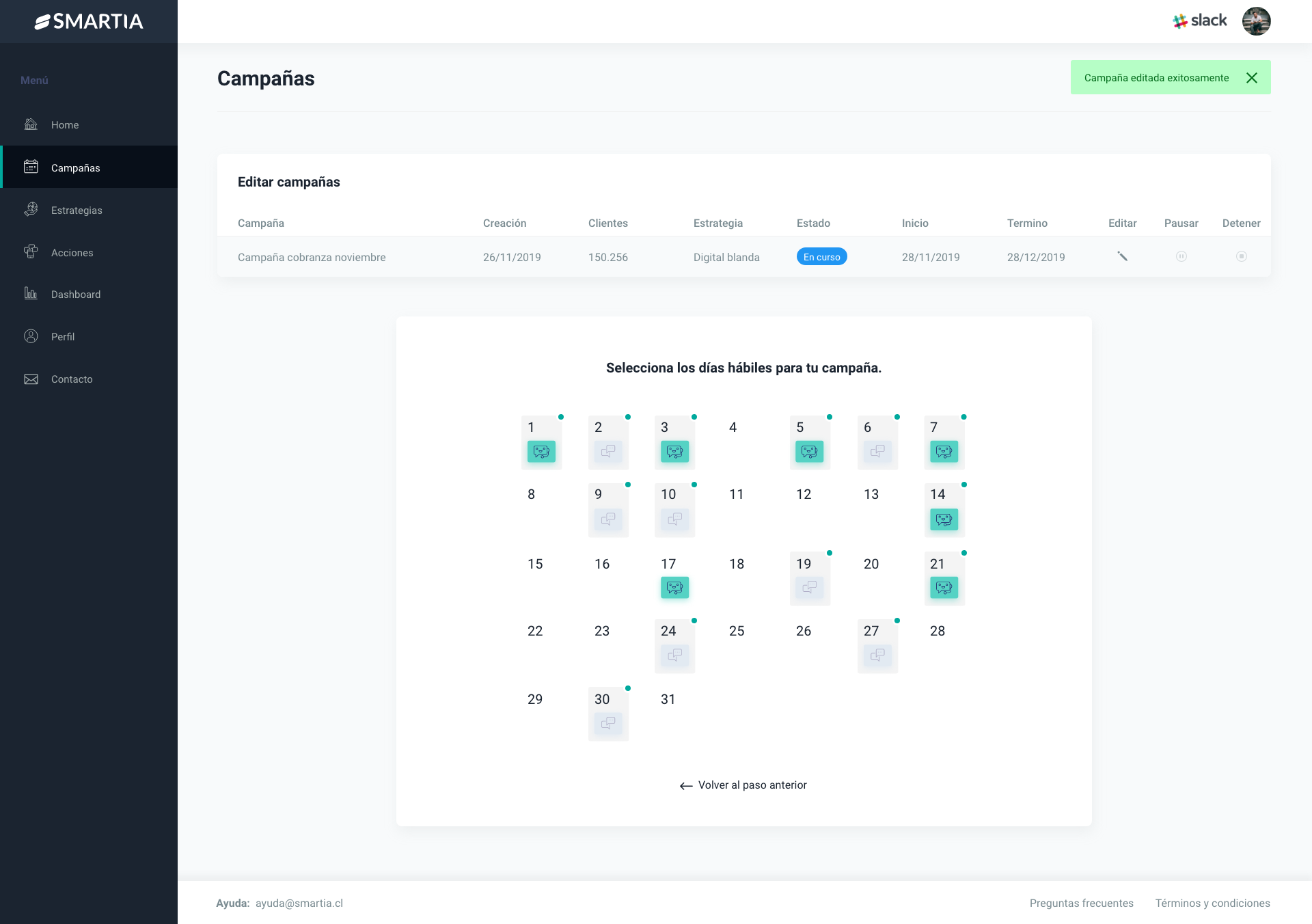The height and width of the screenshot is (924, 1312).
Task: Pause the campaign with the pause icon
Action: pos(1181,257)
